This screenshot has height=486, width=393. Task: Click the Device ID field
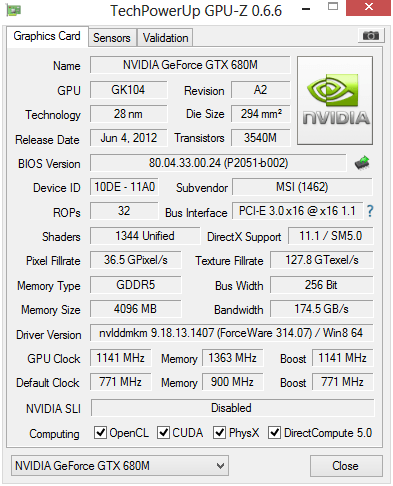tap(124, 187)
